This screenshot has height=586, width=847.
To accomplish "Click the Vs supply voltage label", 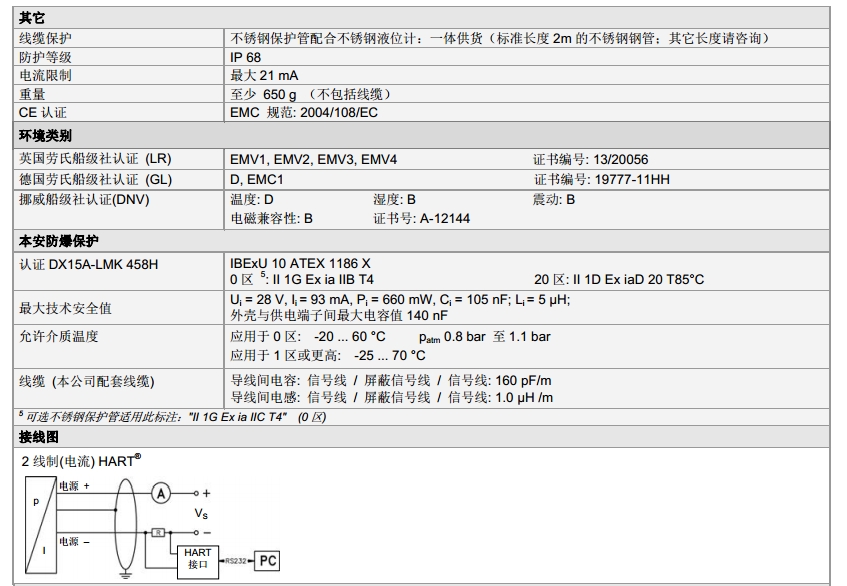I will coord(201,513).
